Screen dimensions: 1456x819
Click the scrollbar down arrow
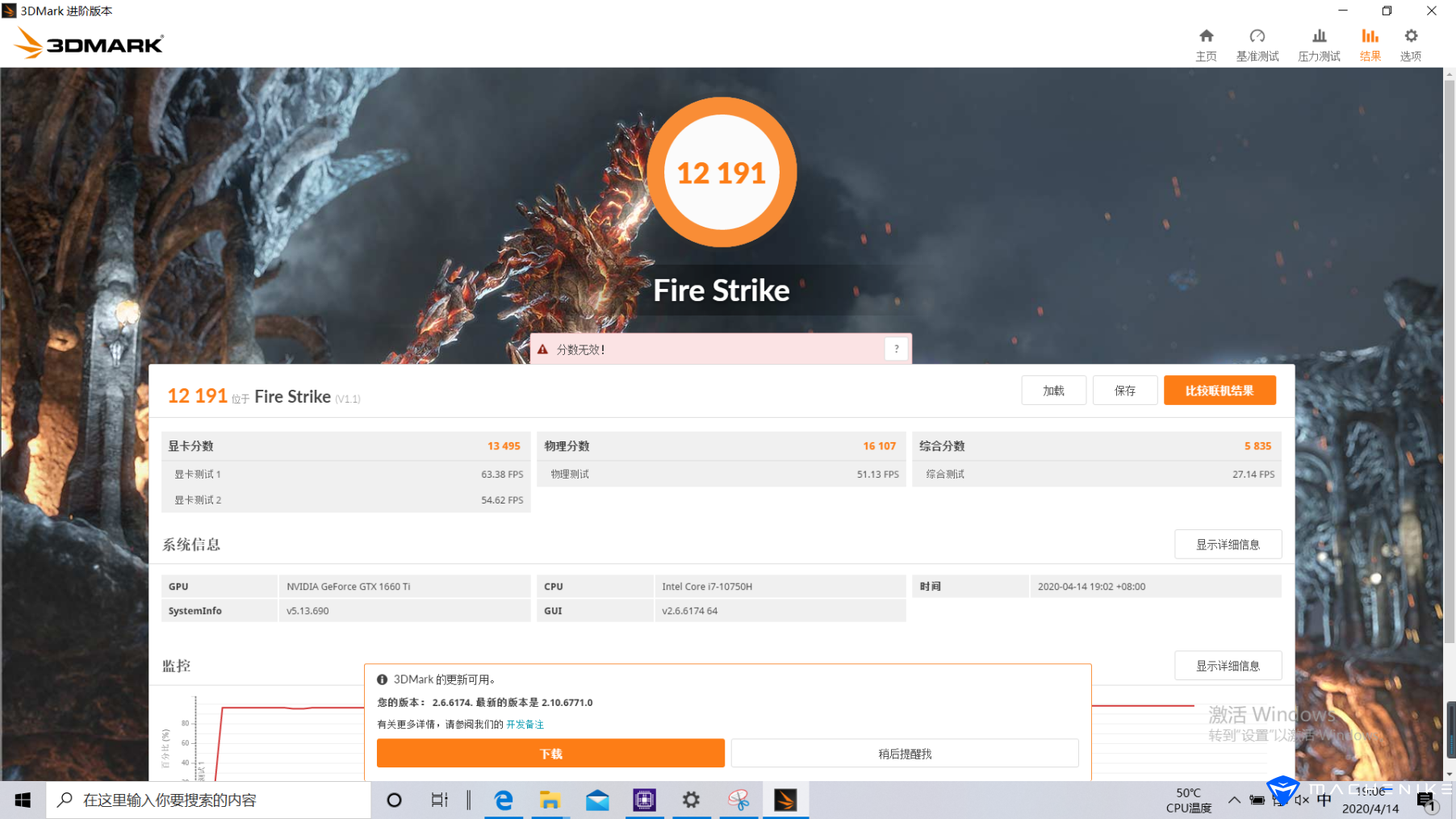coord(1450,774)
